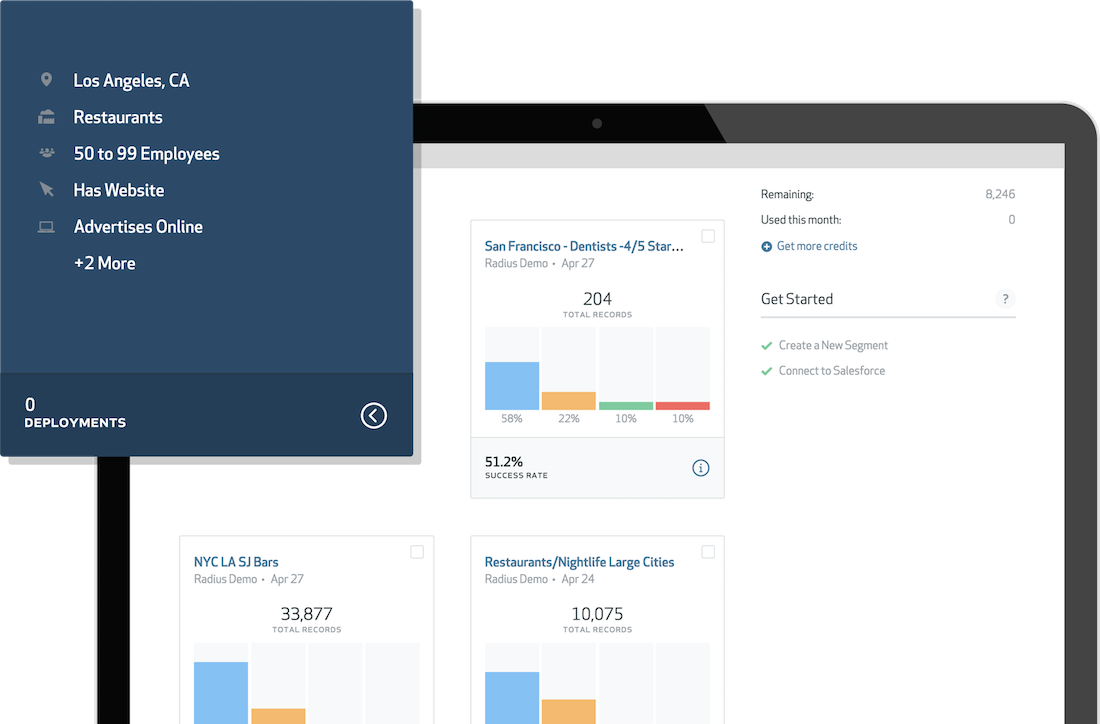Click the Los Angeles, CA criterion
1100x724 pixels.
click(x=131, y=81)
